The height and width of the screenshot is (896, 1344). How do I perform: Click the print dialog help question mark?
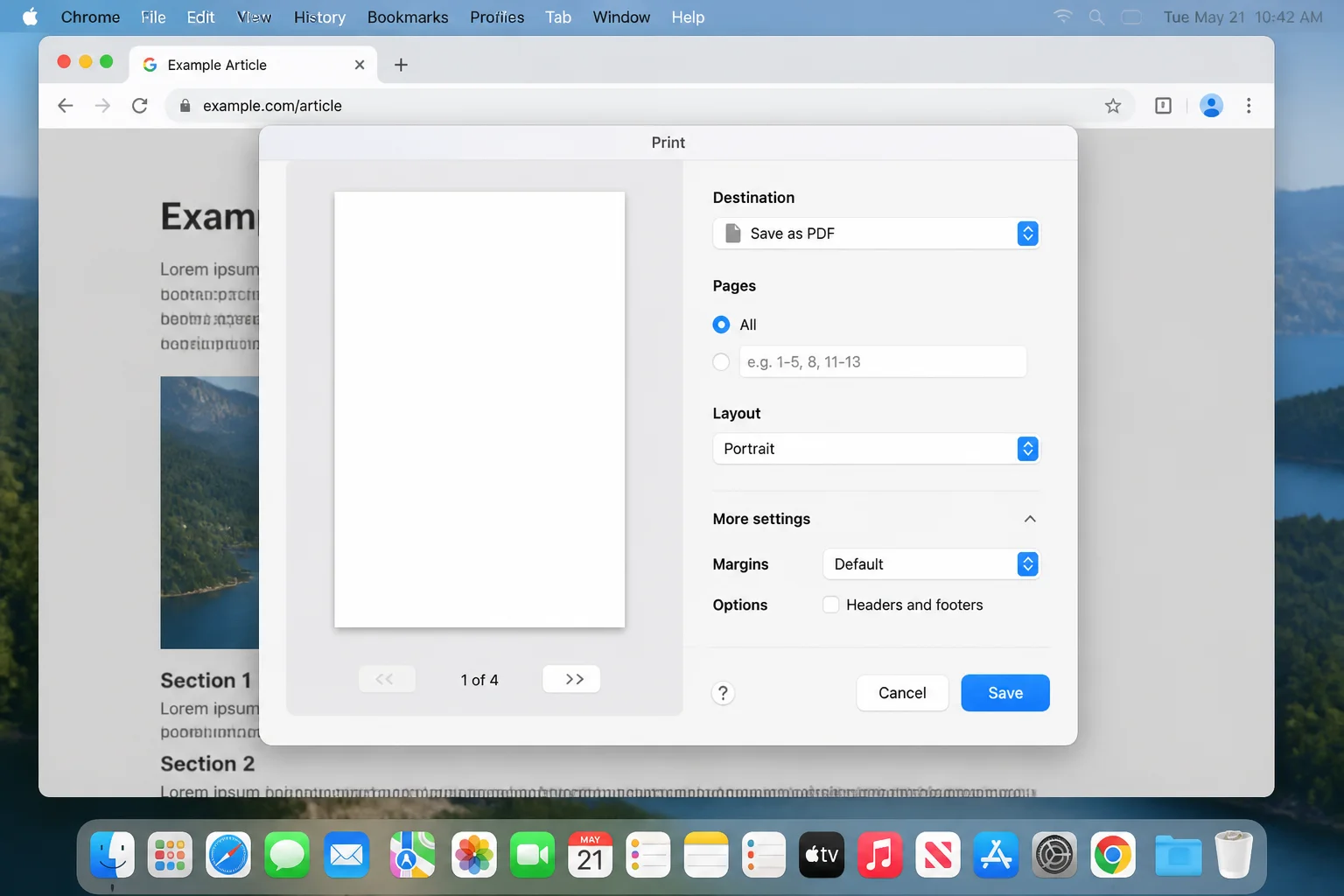(x=723, y=693)
